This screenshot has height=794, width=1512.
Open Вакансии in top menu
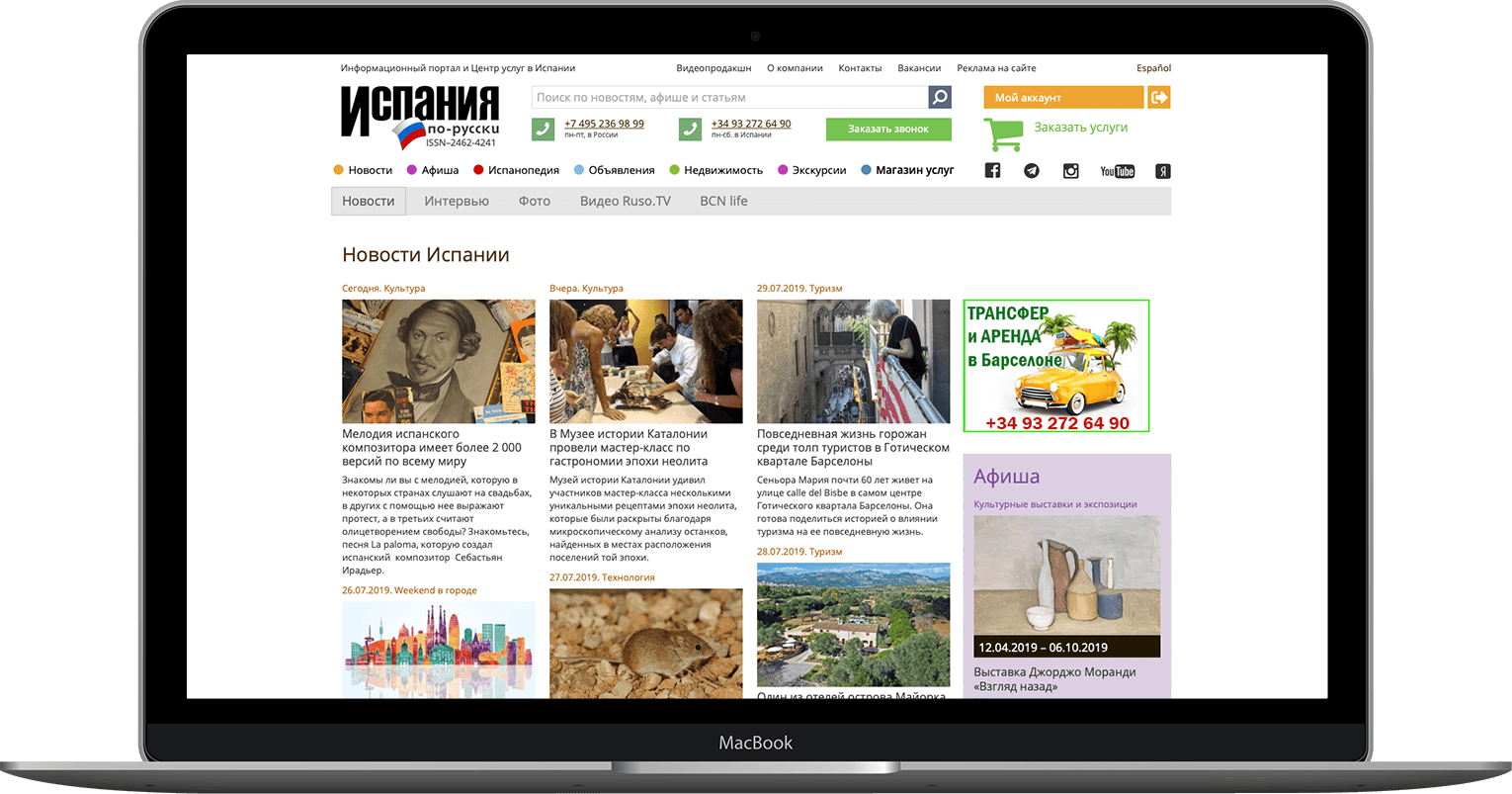[x=919, y=68]
